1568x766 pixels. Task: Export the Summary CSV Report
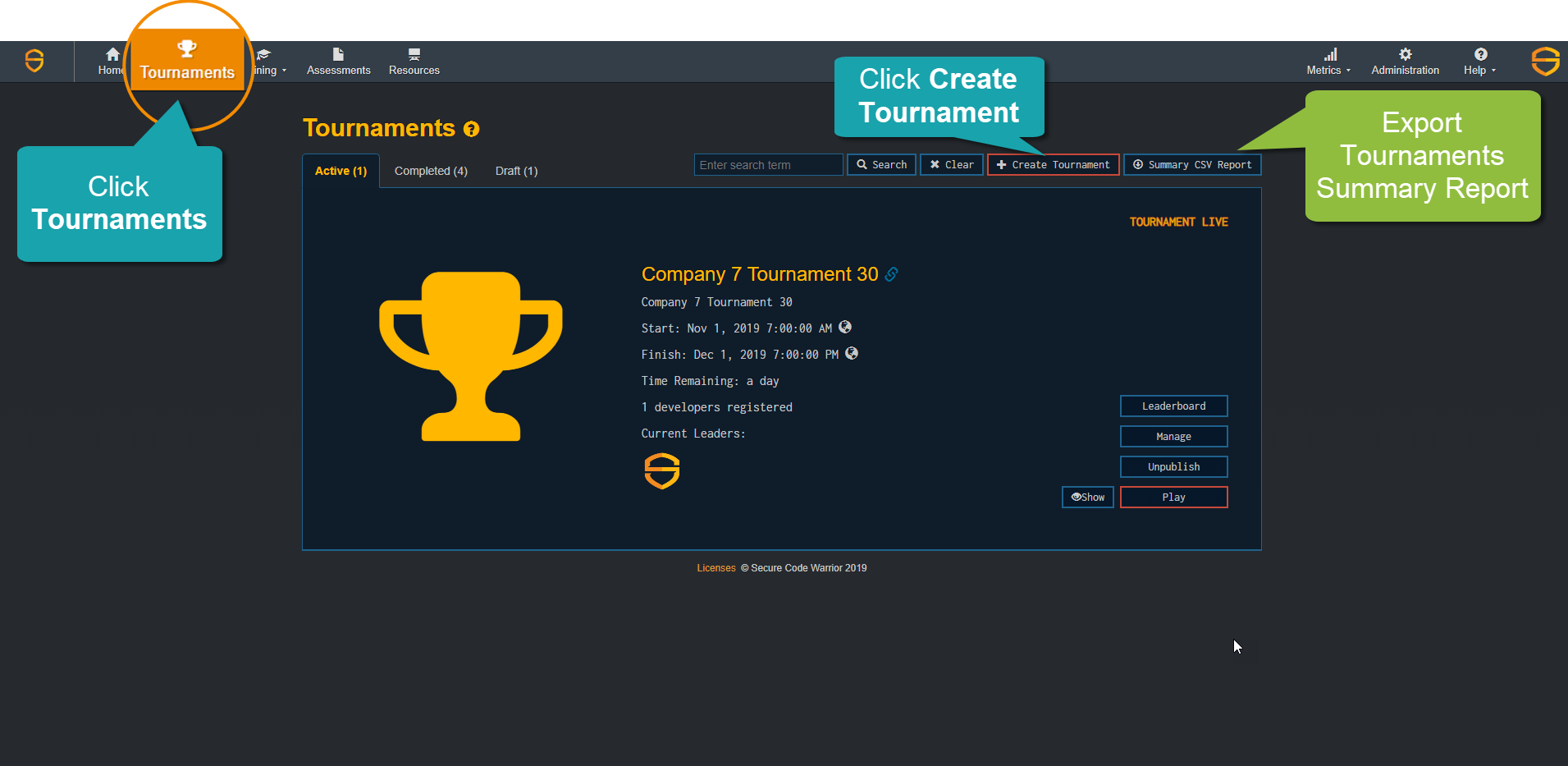(1191, 164)
